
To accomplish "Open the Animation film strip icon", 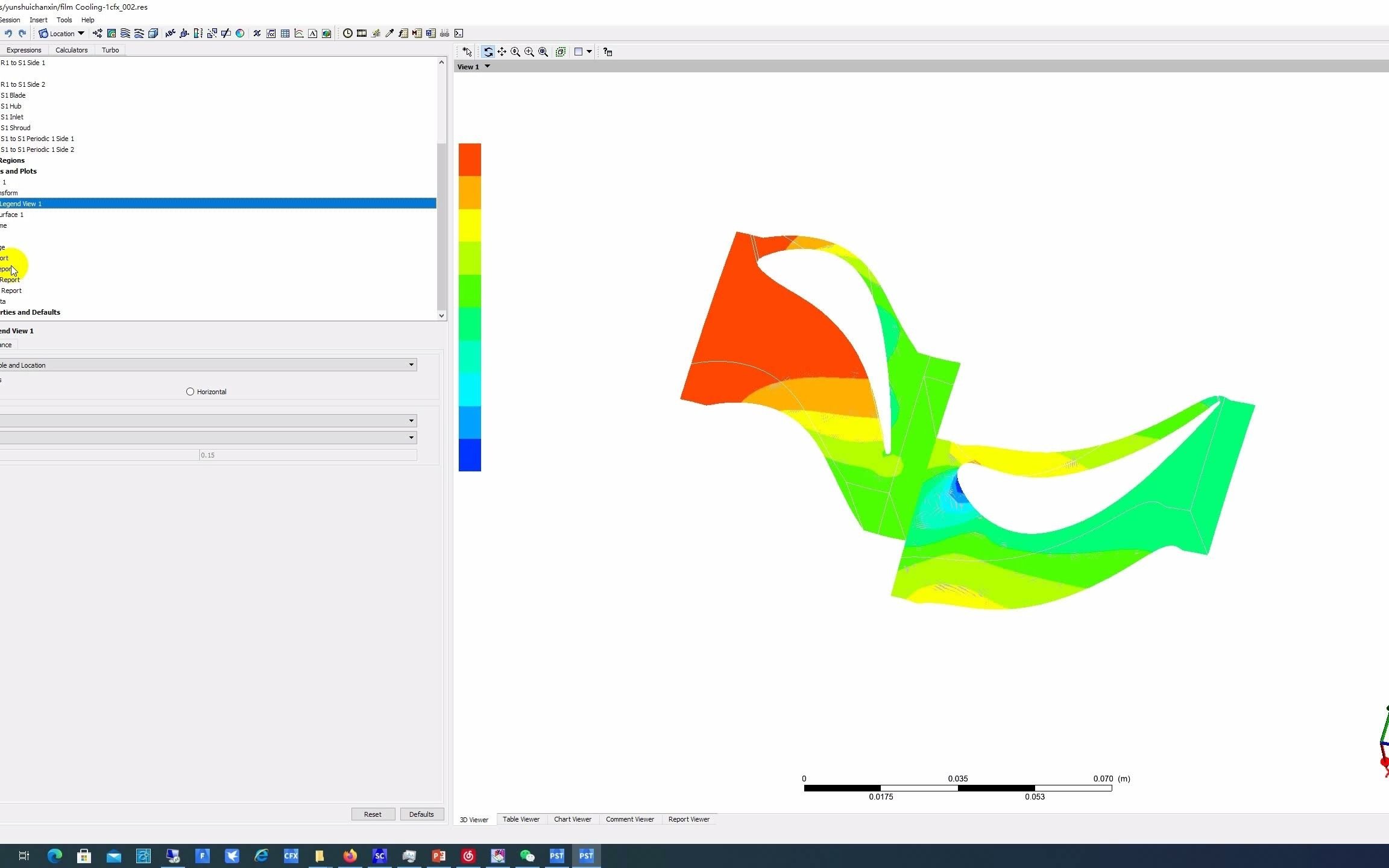I will (362, 34).
